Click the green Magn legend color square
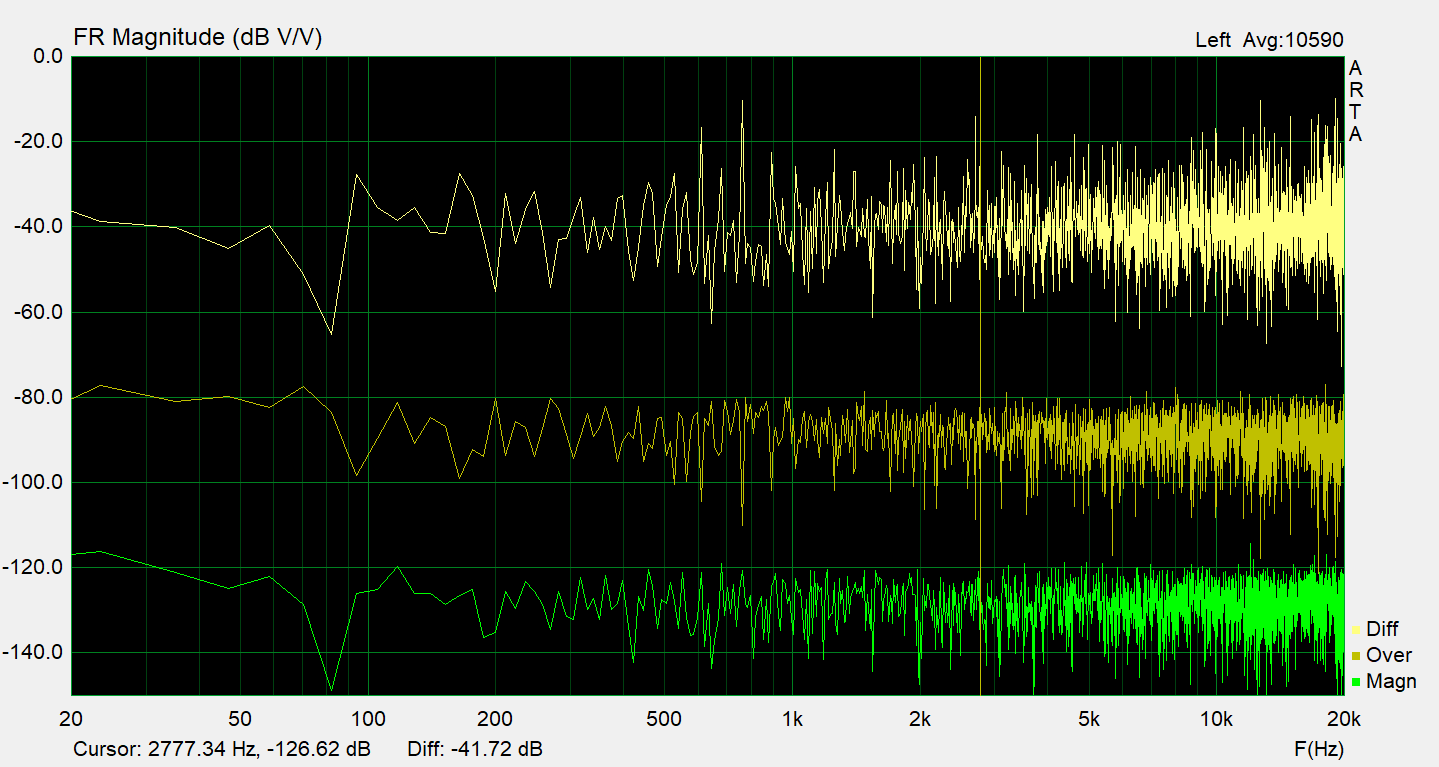Image resolution: width=1439 pixels, height=767 pixels. point(1356,682)
